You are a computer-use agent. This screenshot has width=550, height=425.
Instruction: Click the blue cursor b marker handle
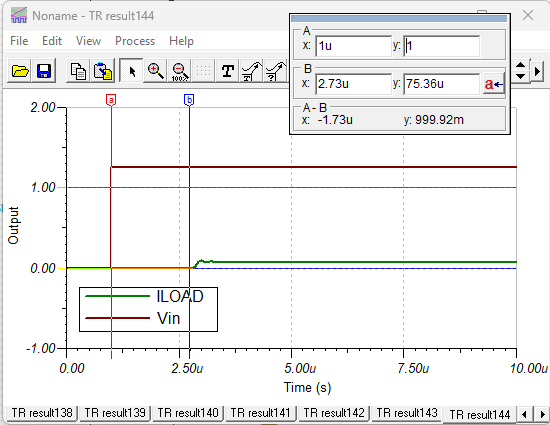click(189, 100)
